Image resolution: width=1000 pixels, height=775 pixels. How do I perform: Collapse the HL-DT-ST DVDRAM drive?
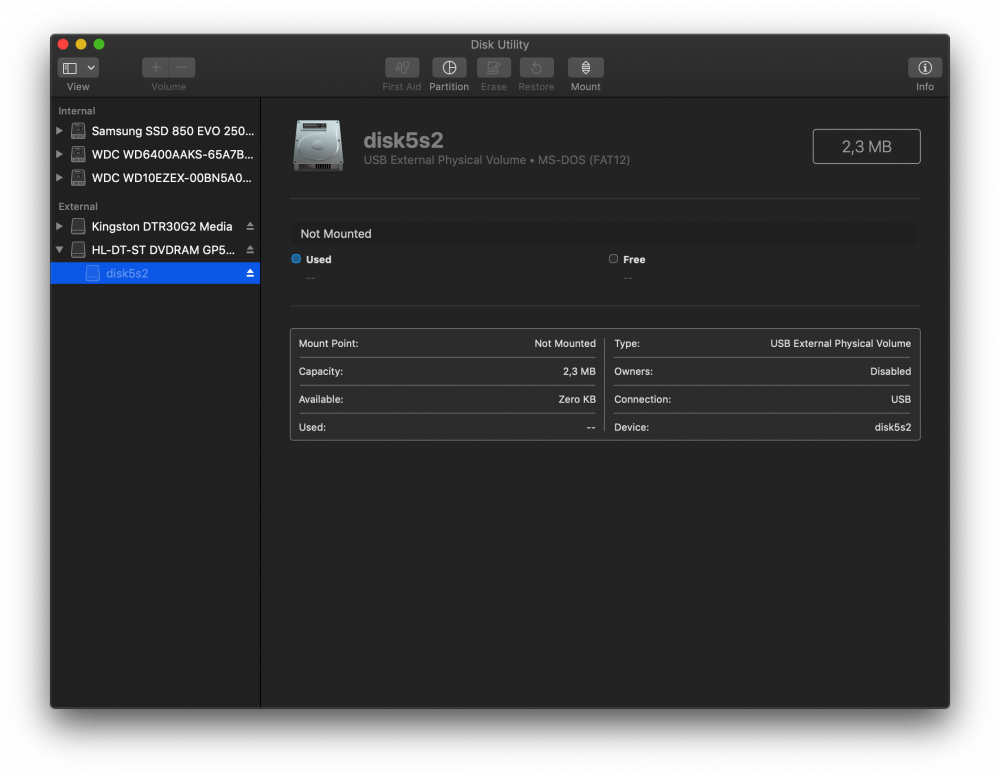coord(59,249)
